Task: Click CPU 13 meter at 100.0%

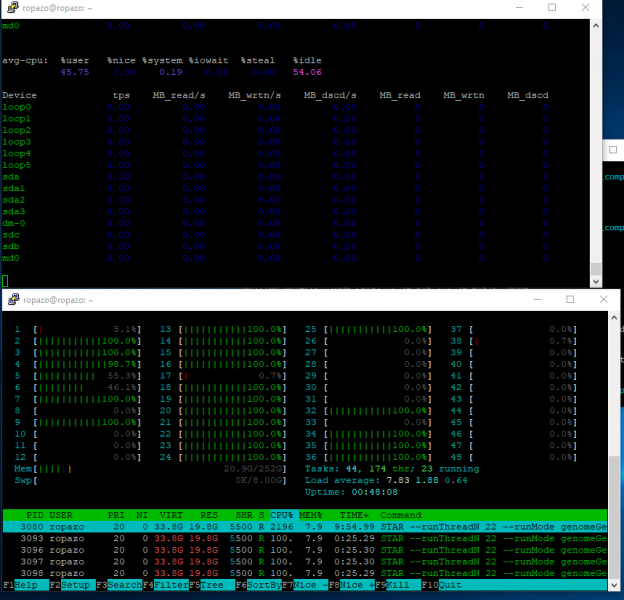Action: (232, 329)
